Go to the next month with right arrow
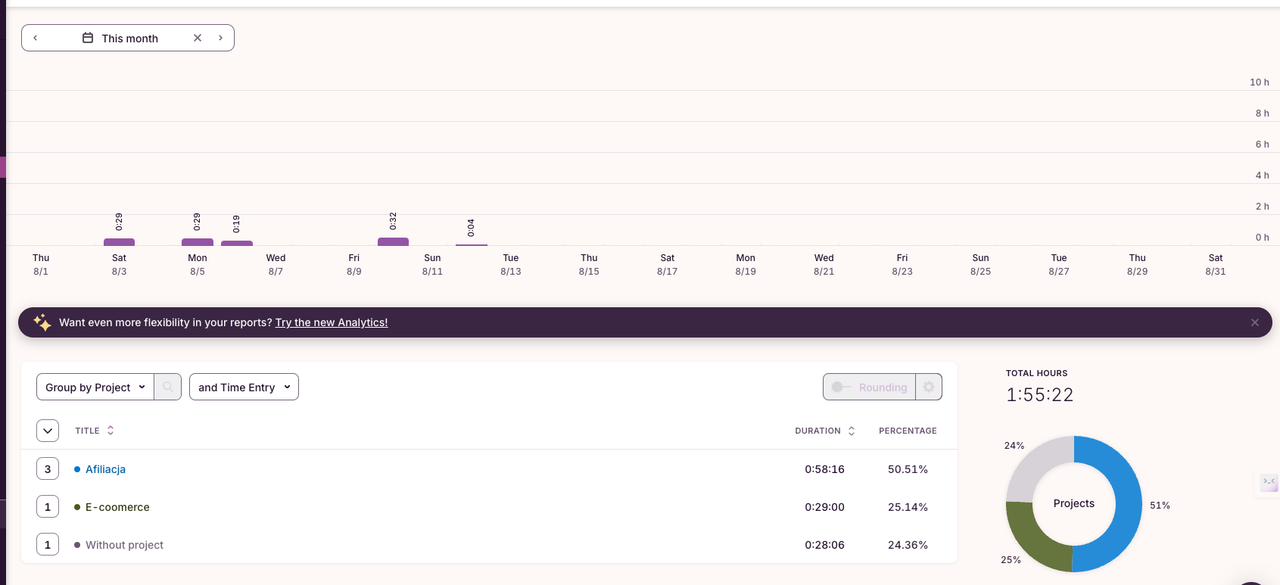Screen dimensions: 1280x585 (x=220, y=38)
